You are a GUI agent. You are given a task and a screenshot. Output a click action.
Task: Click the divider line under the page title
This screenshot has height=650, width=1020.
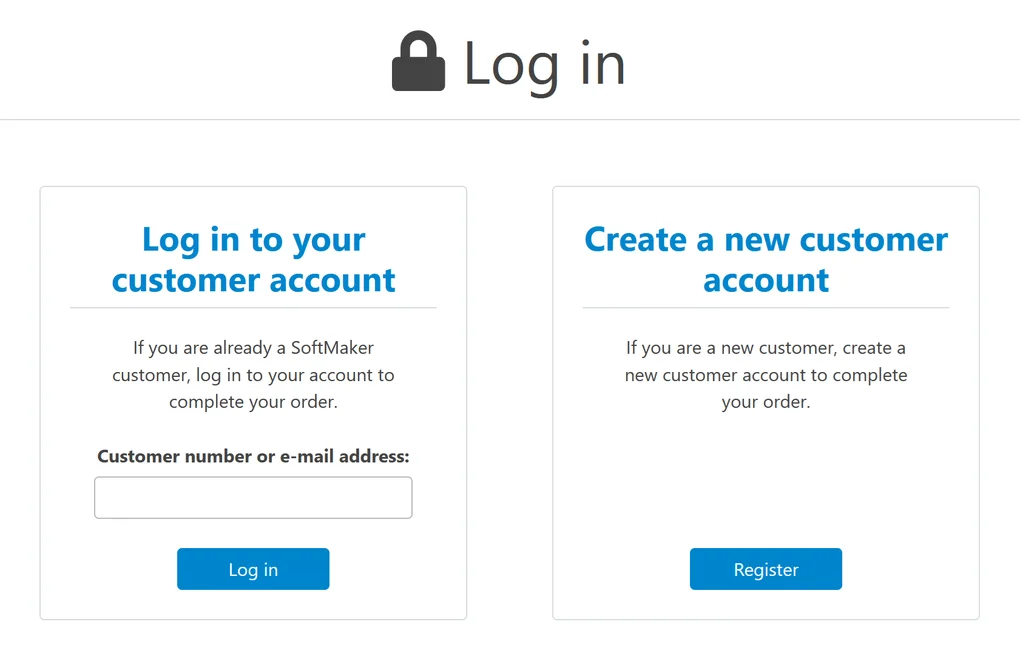[510, 120]
